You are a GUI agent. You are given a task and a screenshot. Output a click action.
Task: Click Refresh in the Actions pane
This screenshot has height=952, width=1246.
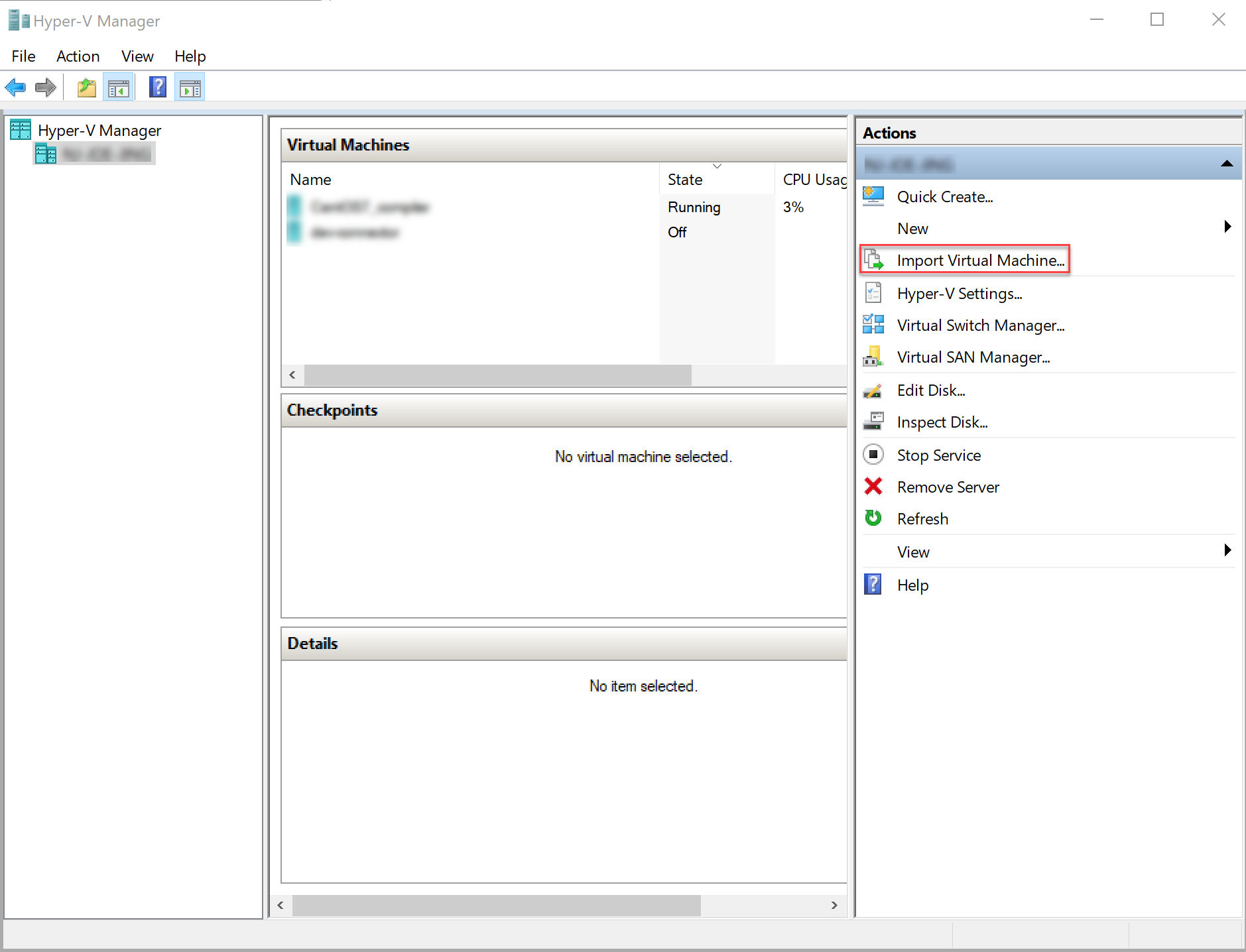(922, 518)
